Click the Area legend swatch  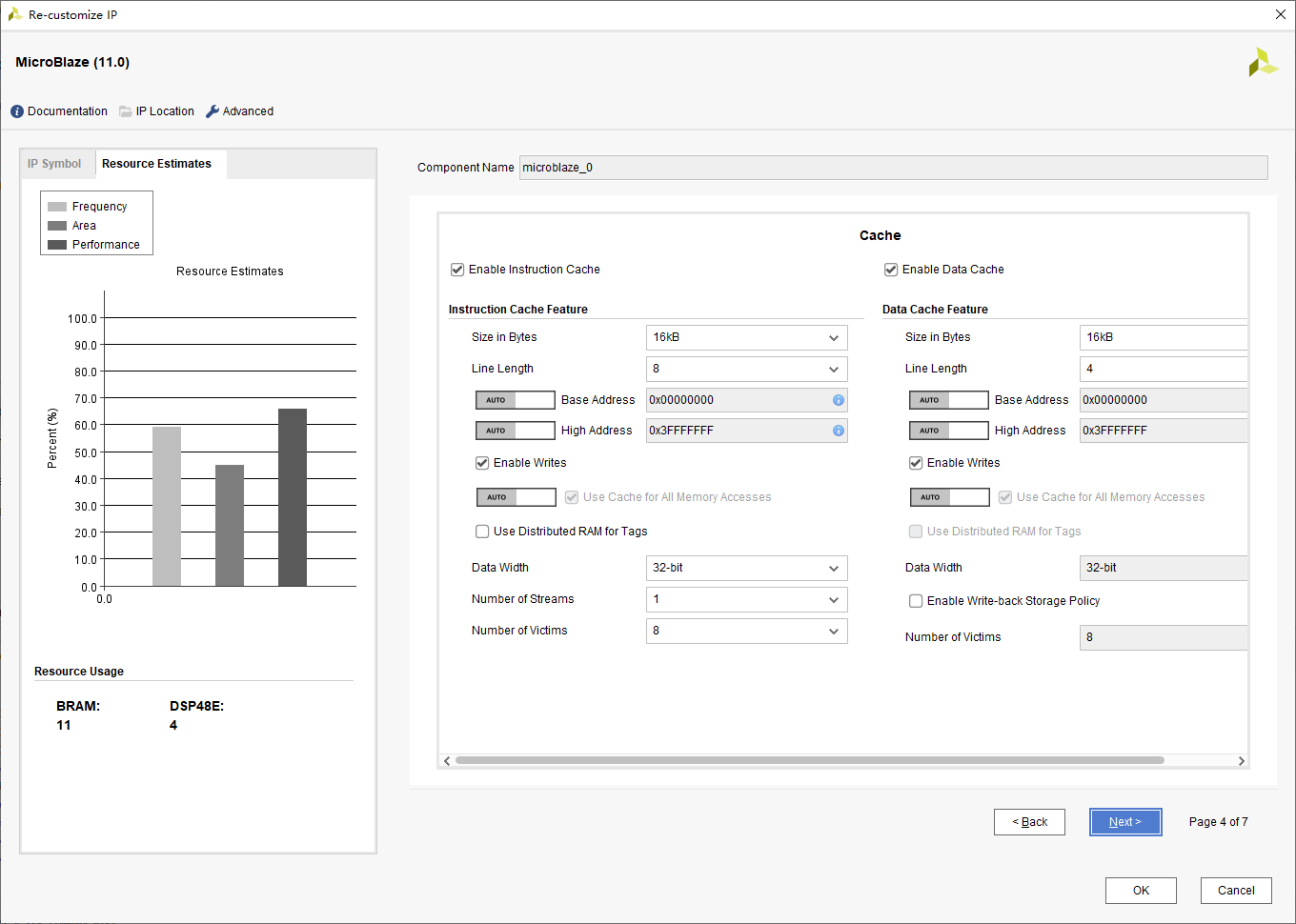(57, 226)
